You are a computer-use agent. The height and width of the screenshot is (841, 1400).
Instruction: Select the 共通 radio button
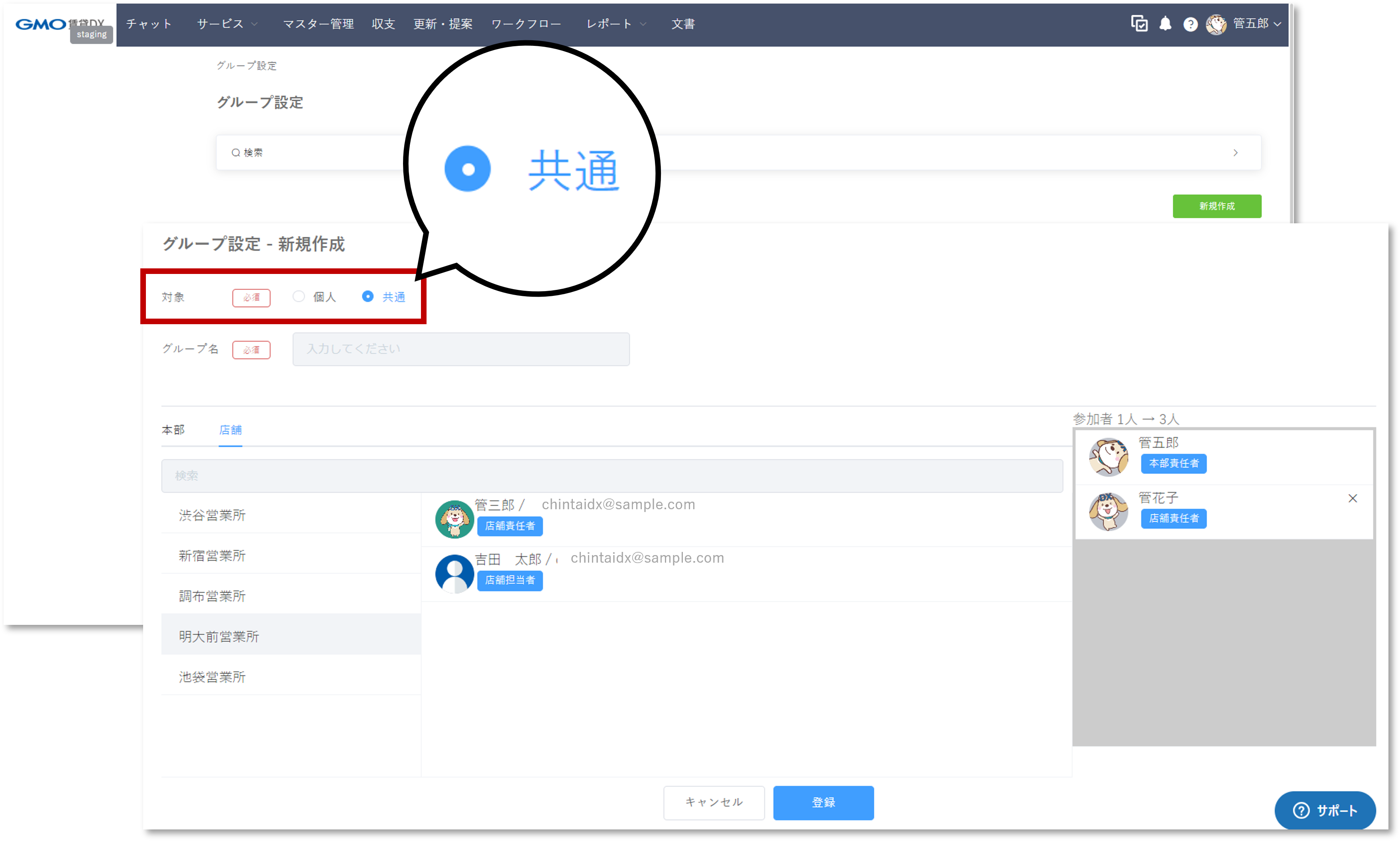tap(369, 296)
